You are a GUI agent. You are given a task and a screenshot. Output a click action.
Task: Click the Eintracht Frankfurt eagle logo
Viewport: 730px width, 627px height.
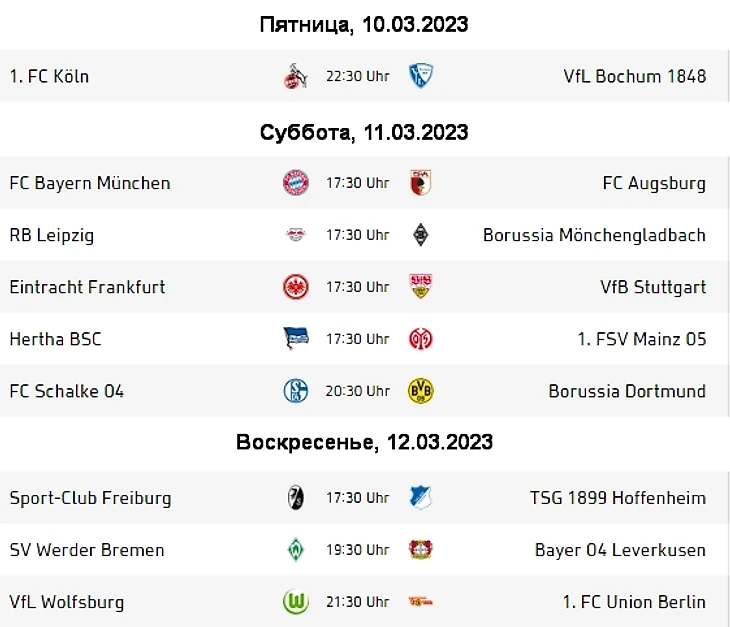click(296, 287)
